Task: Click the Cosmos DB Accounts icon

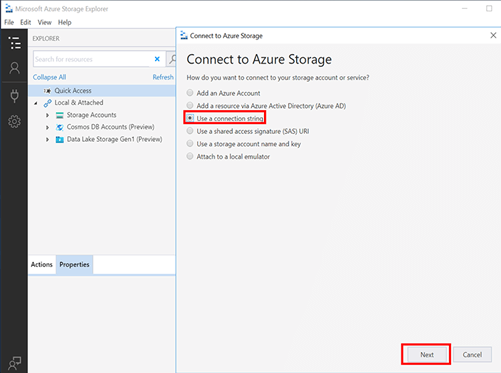Action: pyautogui.click(x=60, y=127)
